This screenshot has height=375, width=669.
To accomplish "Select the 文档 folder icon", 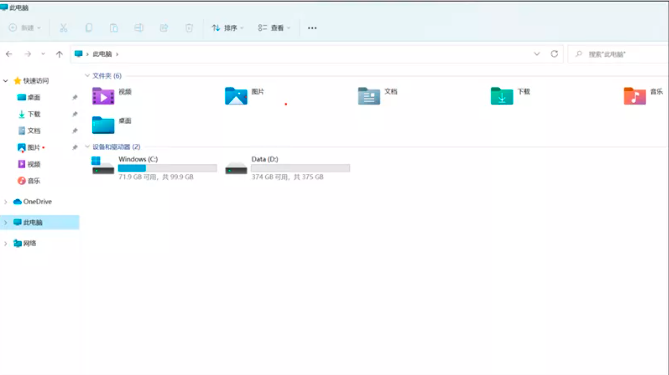I will (369, 96).
